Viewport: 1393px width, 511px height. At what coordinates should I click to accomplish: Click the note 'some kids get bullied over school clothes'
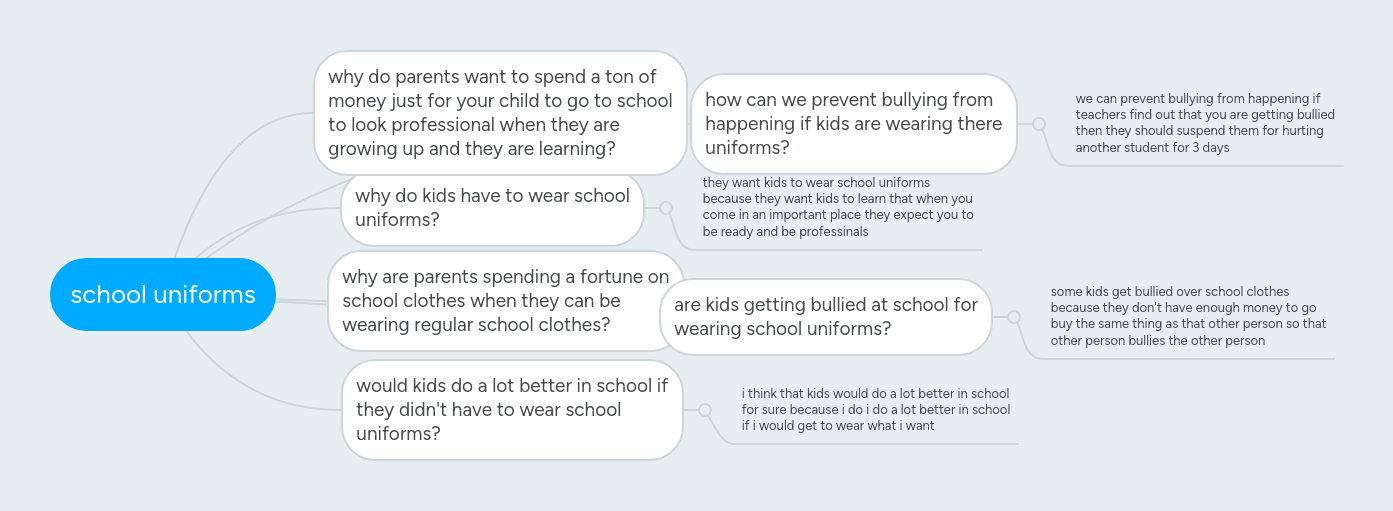coord(1187,316)
